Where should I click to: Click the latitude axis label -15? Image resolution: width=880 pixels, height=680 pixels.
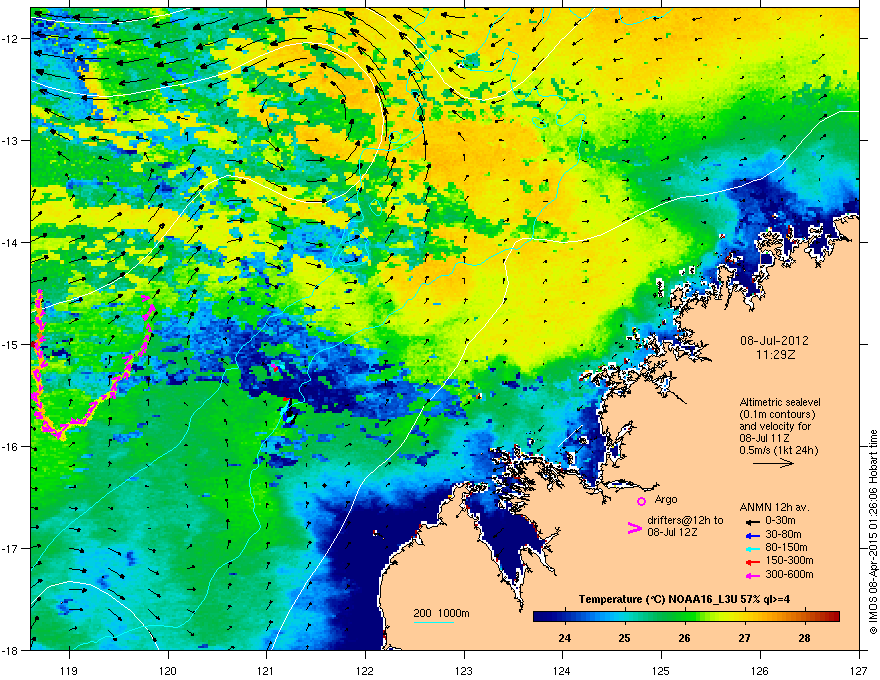click(10, 344)
